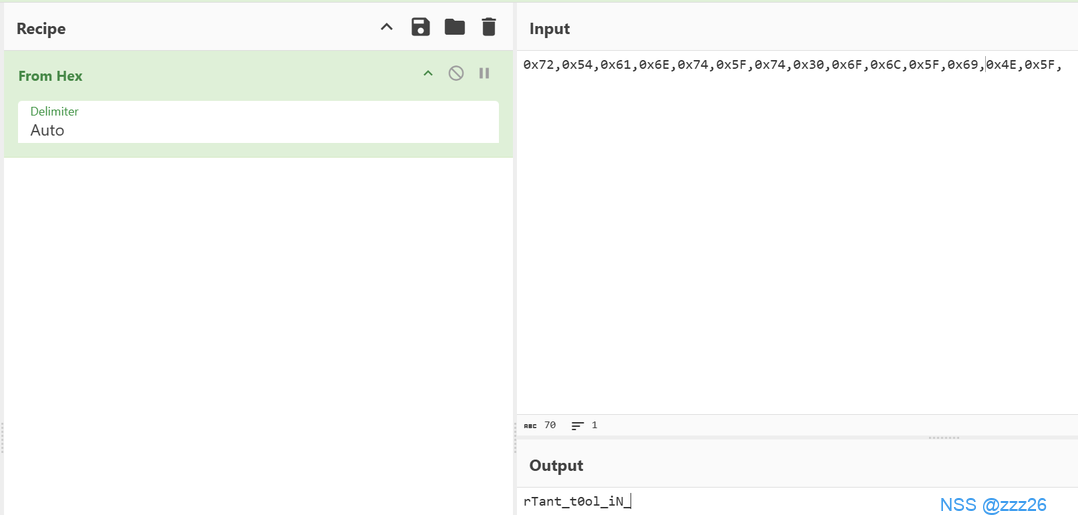The height and width of the screenshot is (515, 1078).
Task: Click the 0x4E value in the input
Action: click(1002, 65)
